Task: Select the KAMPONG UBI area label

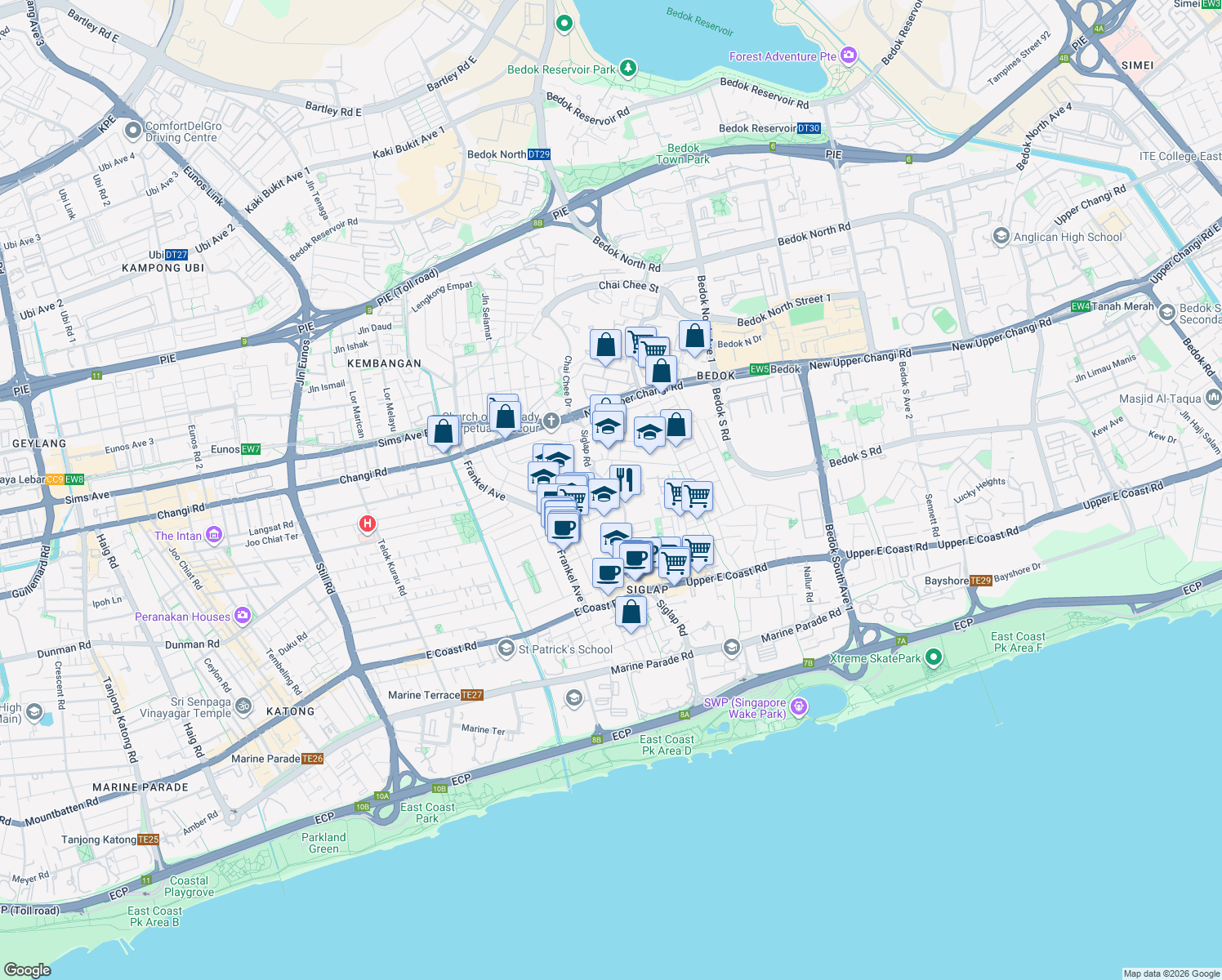Action: pyautogui.click(x=163, y=268)
